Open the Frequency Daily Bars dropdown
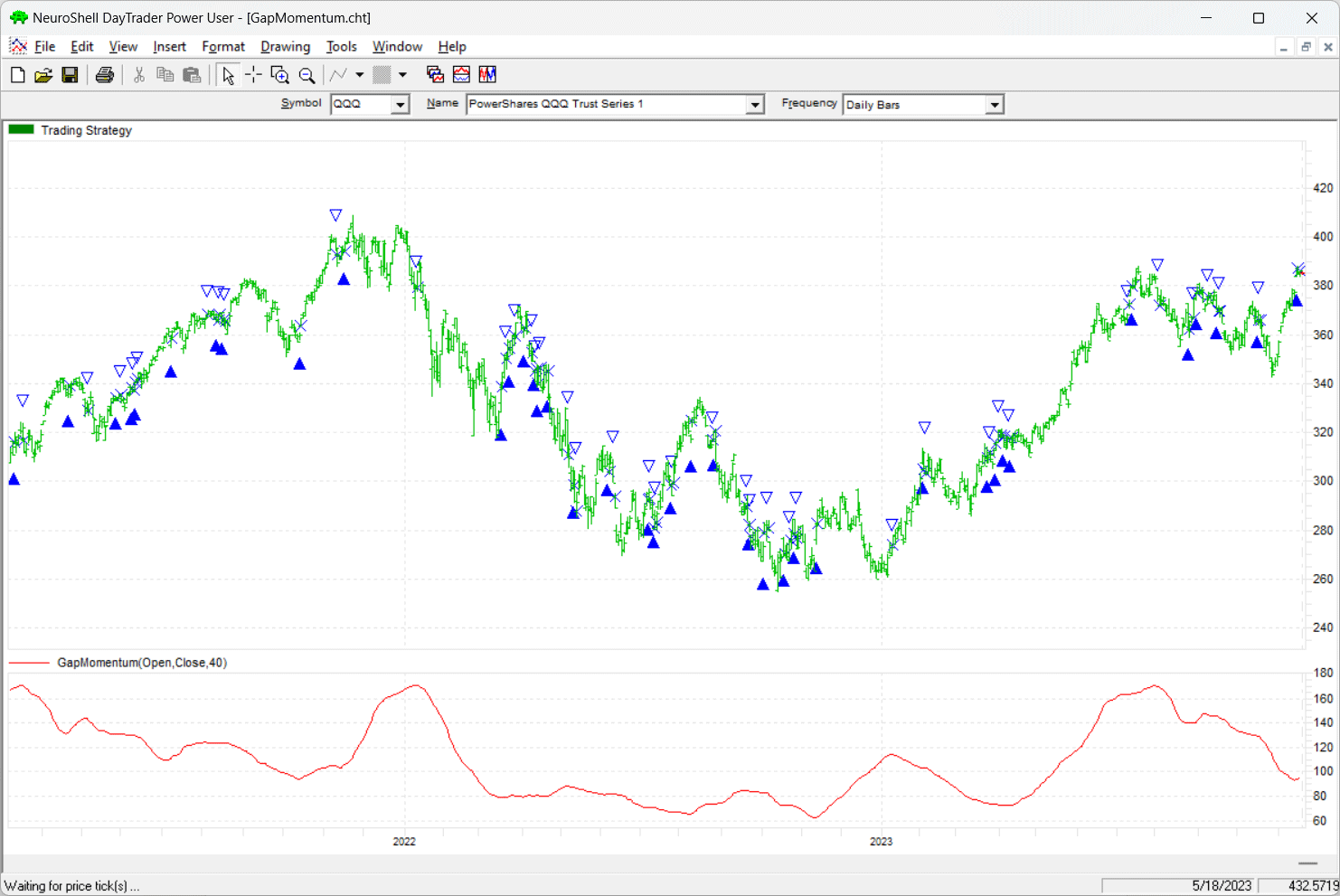This screenshot has height=896, width=1340. [x=995, y=105]
